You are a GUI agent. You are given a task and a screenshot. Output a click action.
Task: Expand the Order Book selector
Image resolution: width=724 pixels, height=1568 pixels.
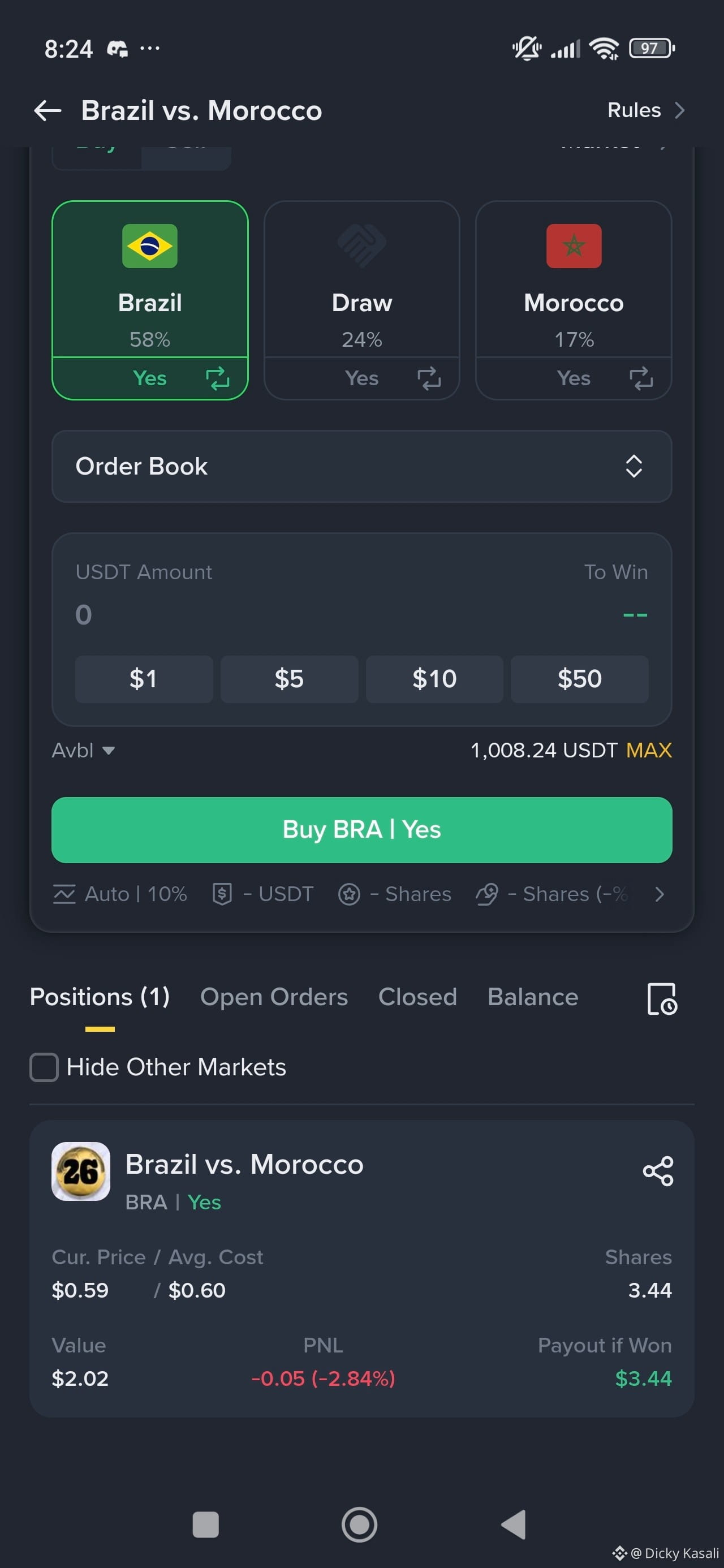pos(361,466)
